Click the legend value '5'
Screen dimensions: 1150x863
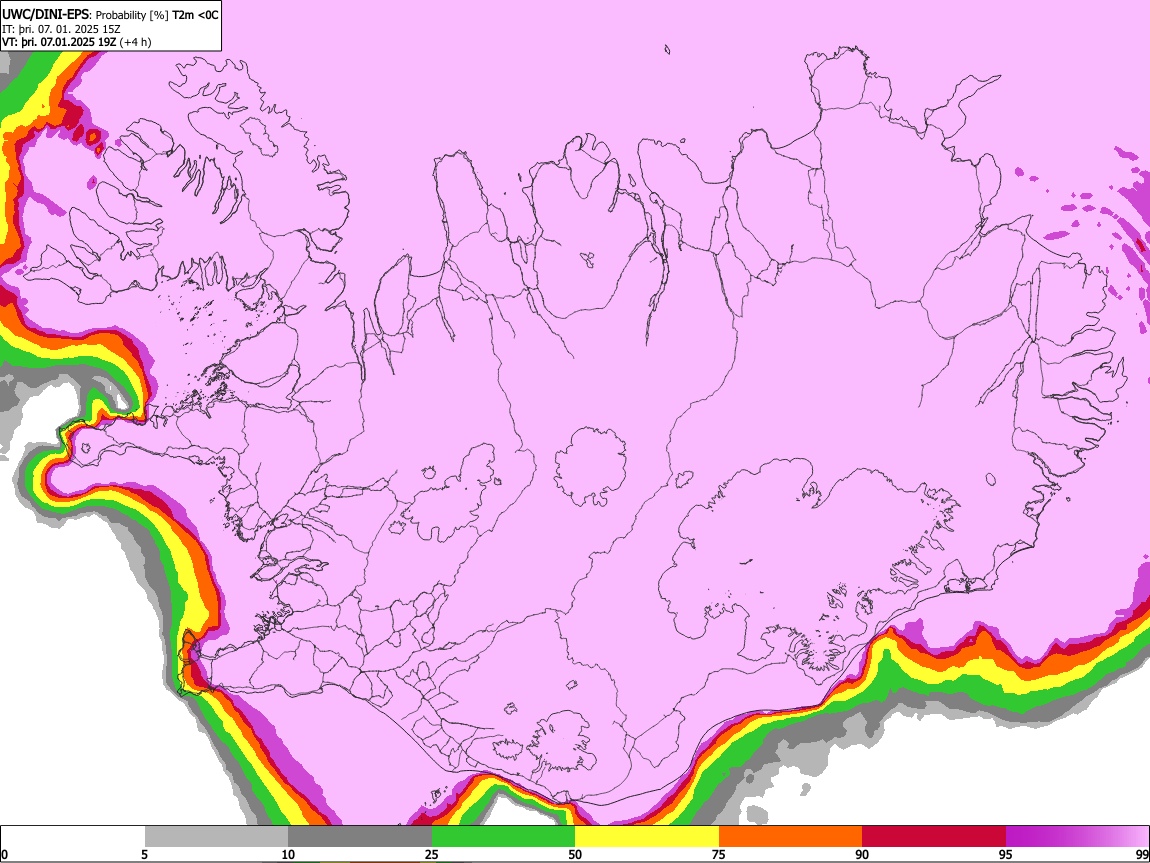(144, 855)
